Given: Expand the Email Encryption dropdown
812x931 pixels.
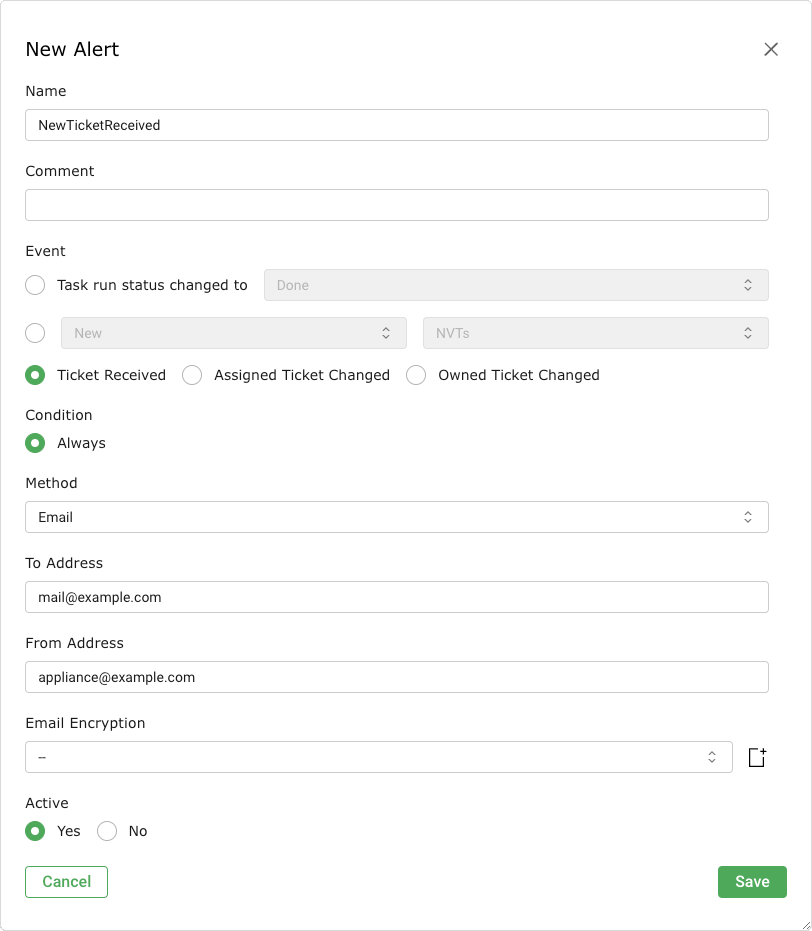Looking at the screenshot, I should pos(378,757).
